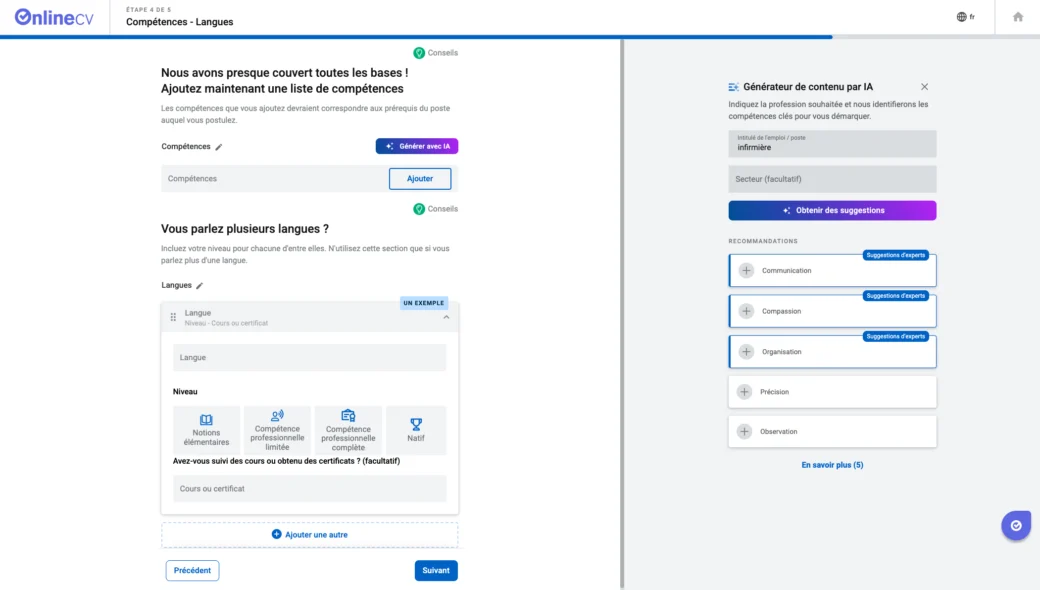Add the Précision suggestion with plus icon

[744, 392]
